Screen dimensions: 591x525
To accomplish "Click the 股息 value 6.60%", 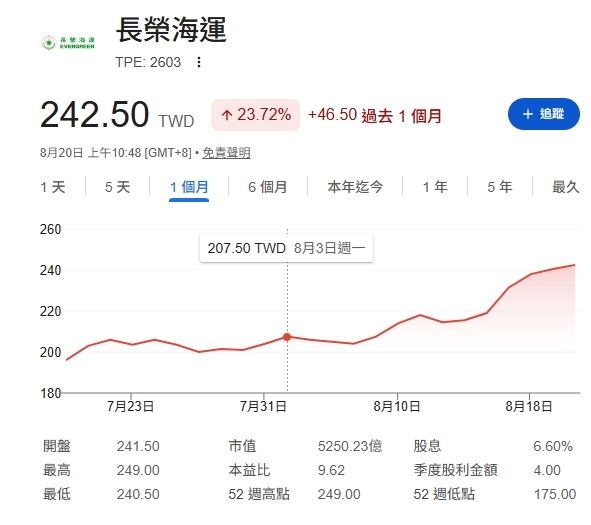I will [x=553, y=446].
